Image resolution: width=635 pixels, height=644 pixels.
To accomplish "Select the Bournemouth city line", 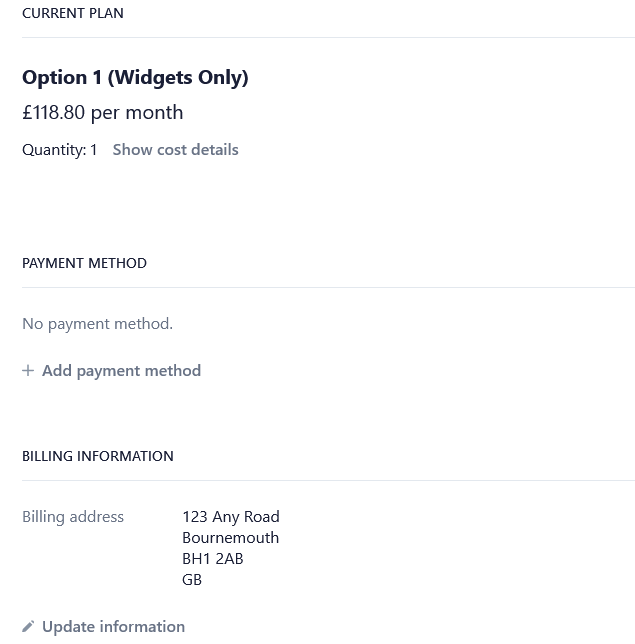I will click(x=230, y=537).
